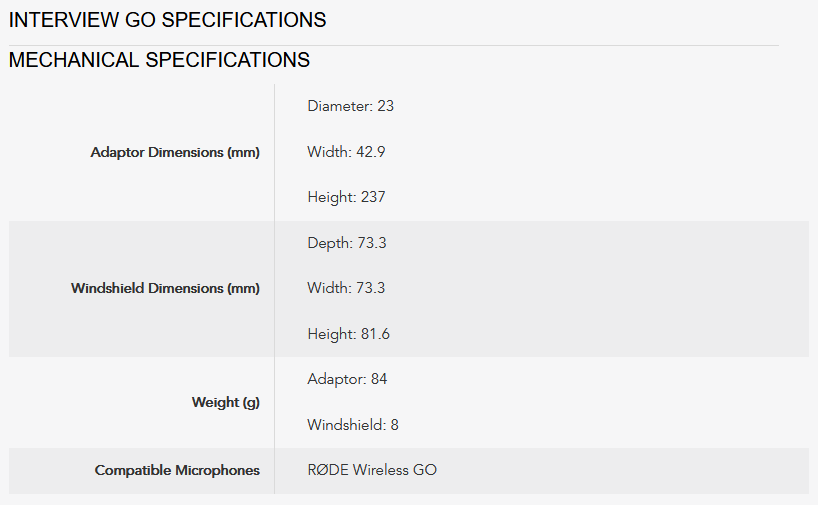The image size is (818, 505).
Task: Click the Windshield: 8 weight value
Action: click(353, 425)
